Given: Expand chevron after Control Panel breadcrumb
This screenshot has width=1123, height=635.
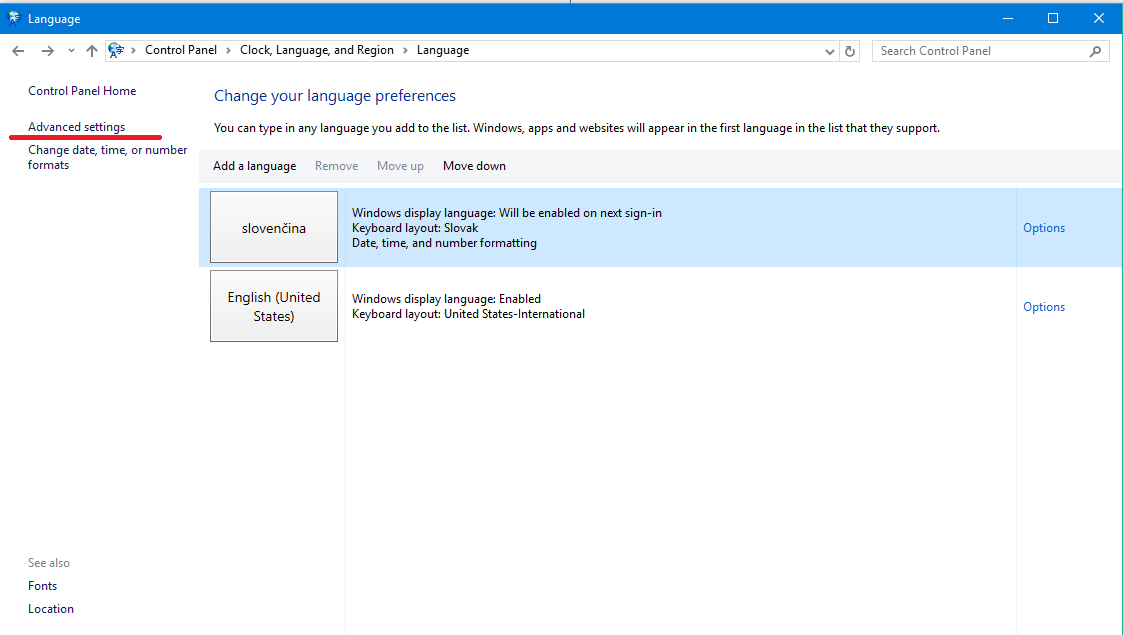Looking at the screenshot, I should (x=228, y=50).
